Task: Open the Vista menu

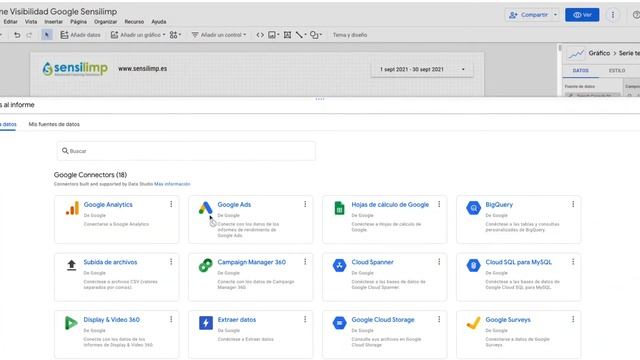Action: click(x=31, y=22)
